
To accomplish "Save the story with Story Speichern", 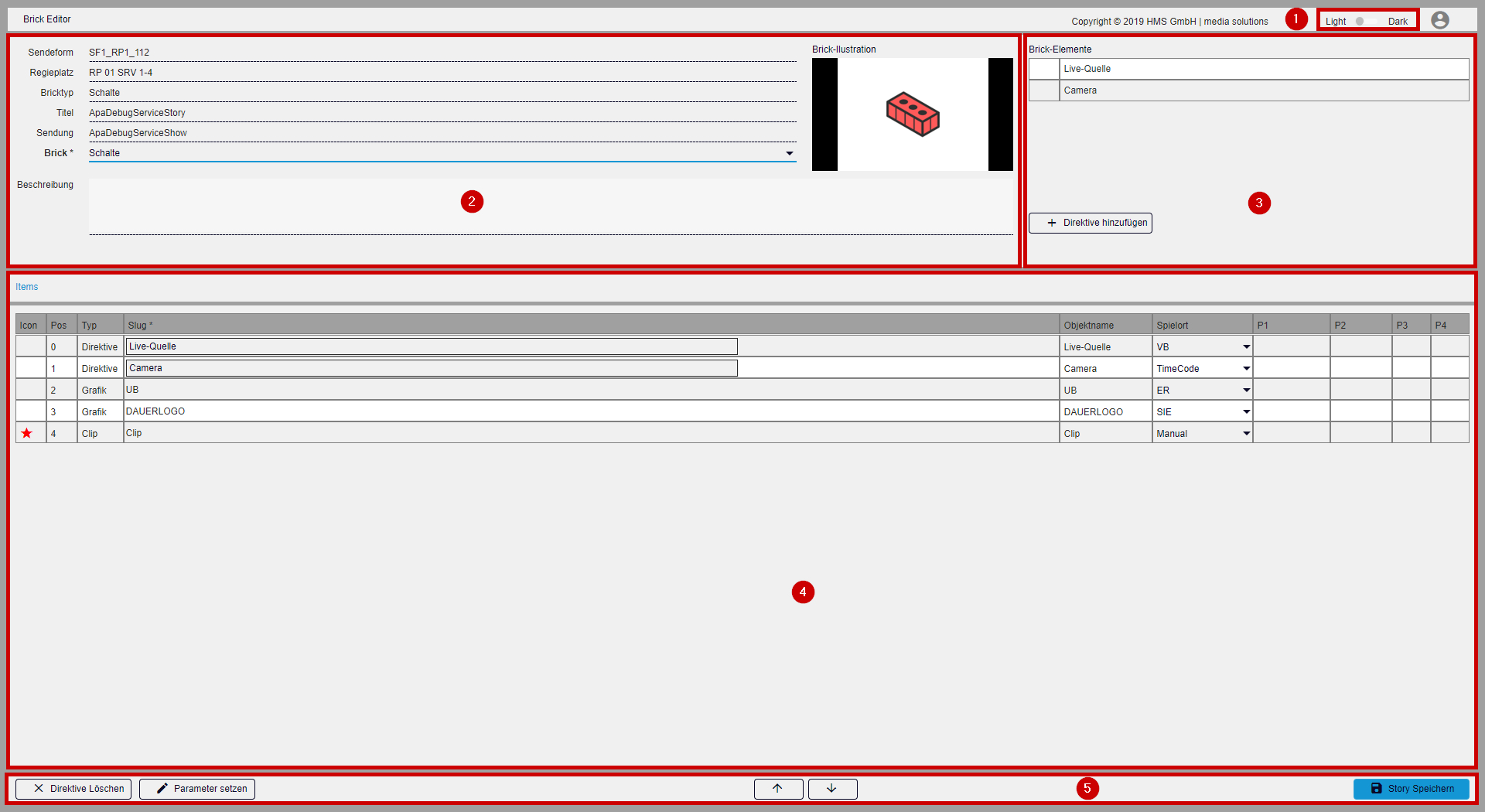I will (x=1411, y=788).
